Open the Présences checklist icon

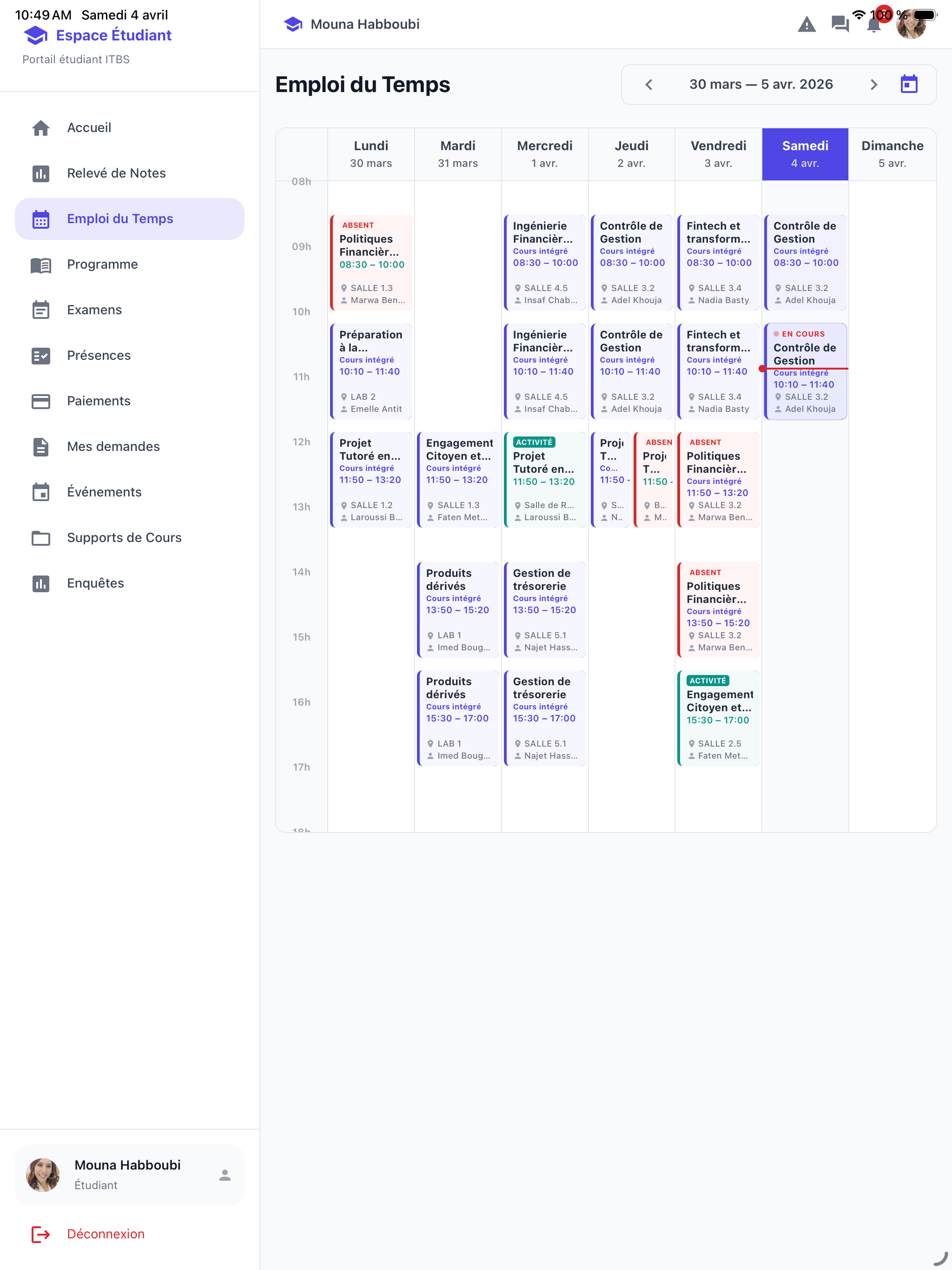41,356
